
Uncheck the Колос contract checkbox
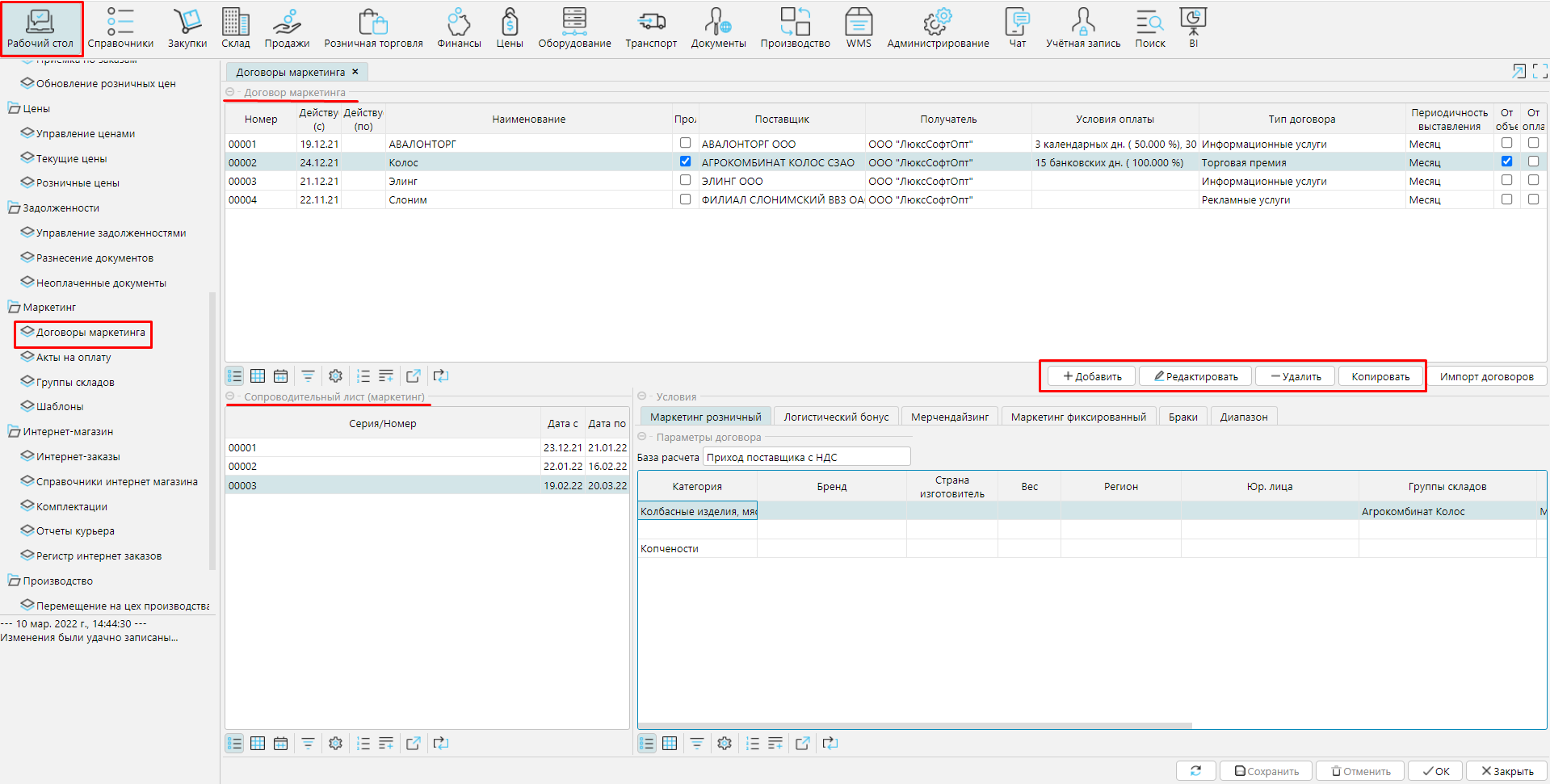click(x=685, y=161)
